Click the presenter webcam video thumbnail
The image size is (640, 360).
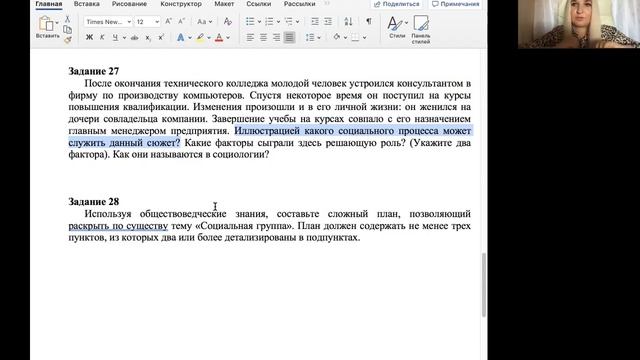point(579,24)
